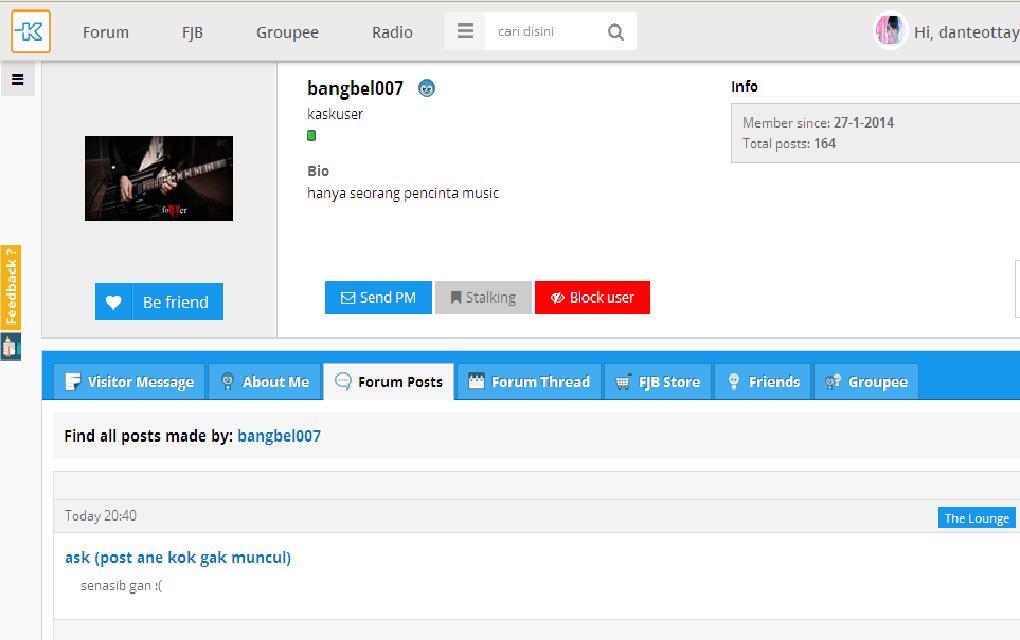
Task: Toggle Stalking for this user
Action: pos(483,297)
